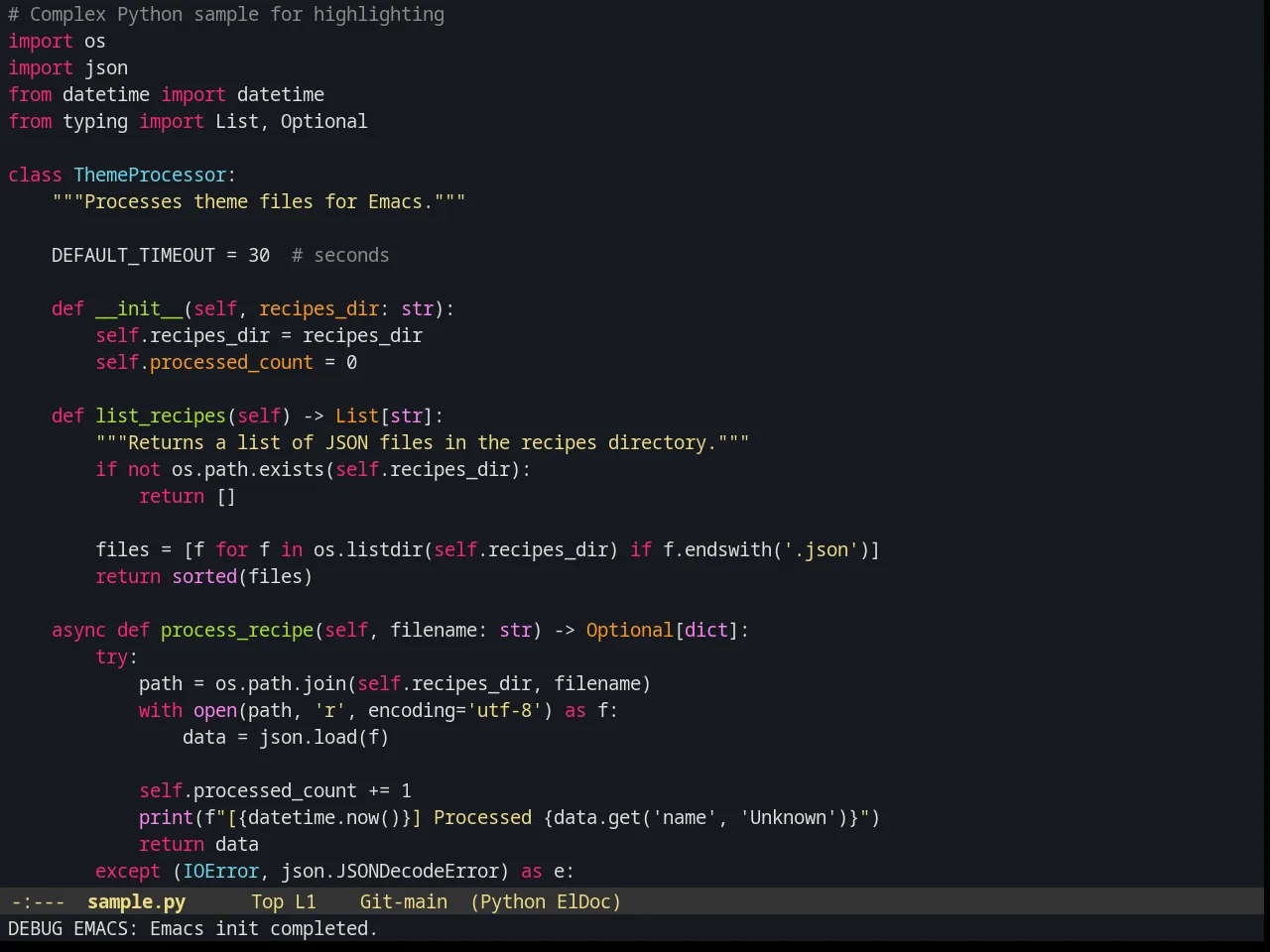
Task: Click json.JSONDecodeError in except clause
Action: point(389,871)
